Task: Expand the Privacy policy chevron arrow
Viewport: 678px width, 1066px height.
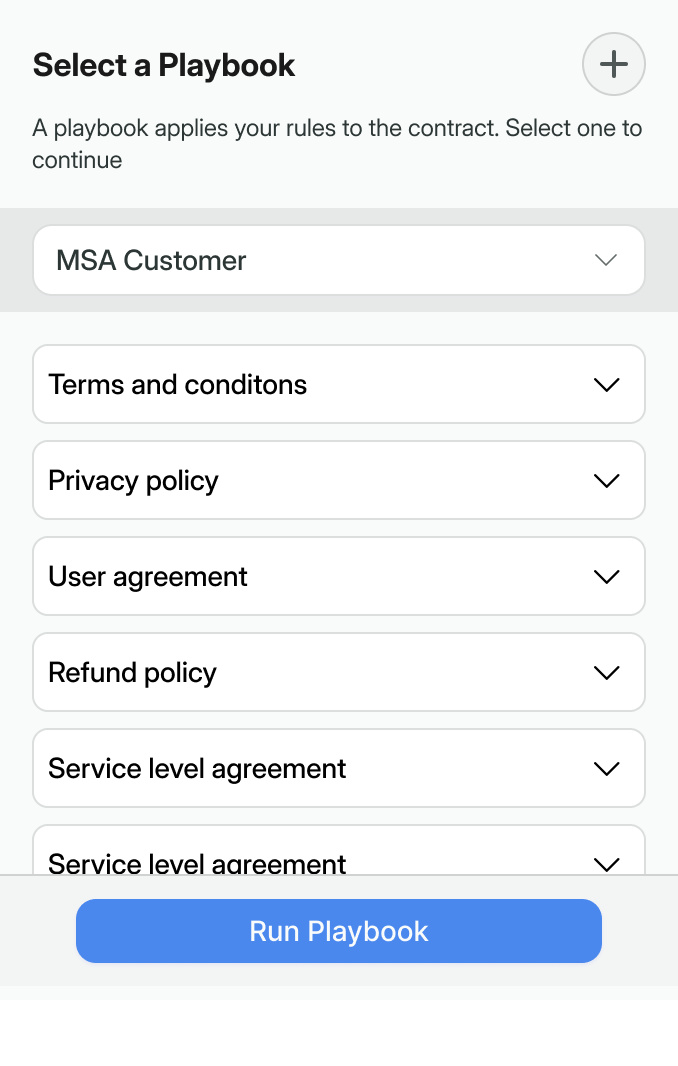Action: tap(606, 481)
